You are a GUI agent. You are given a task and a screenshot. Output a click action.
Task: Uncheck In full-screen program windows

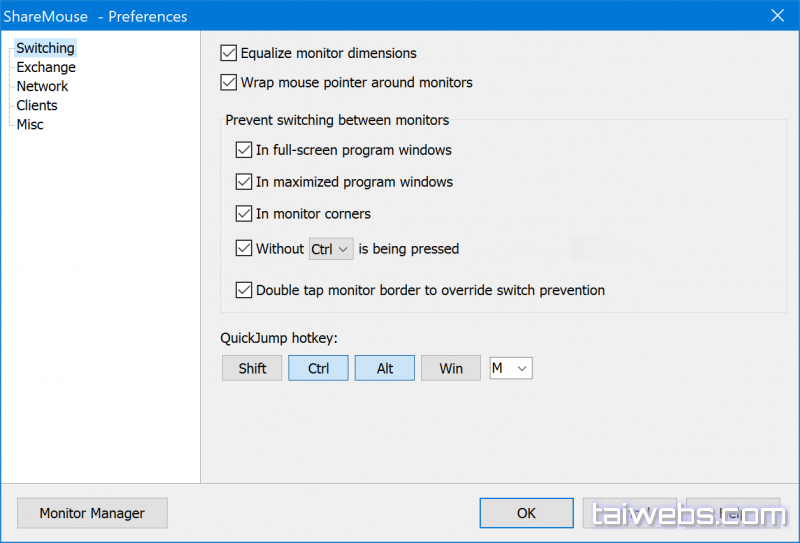coord(244,150)
